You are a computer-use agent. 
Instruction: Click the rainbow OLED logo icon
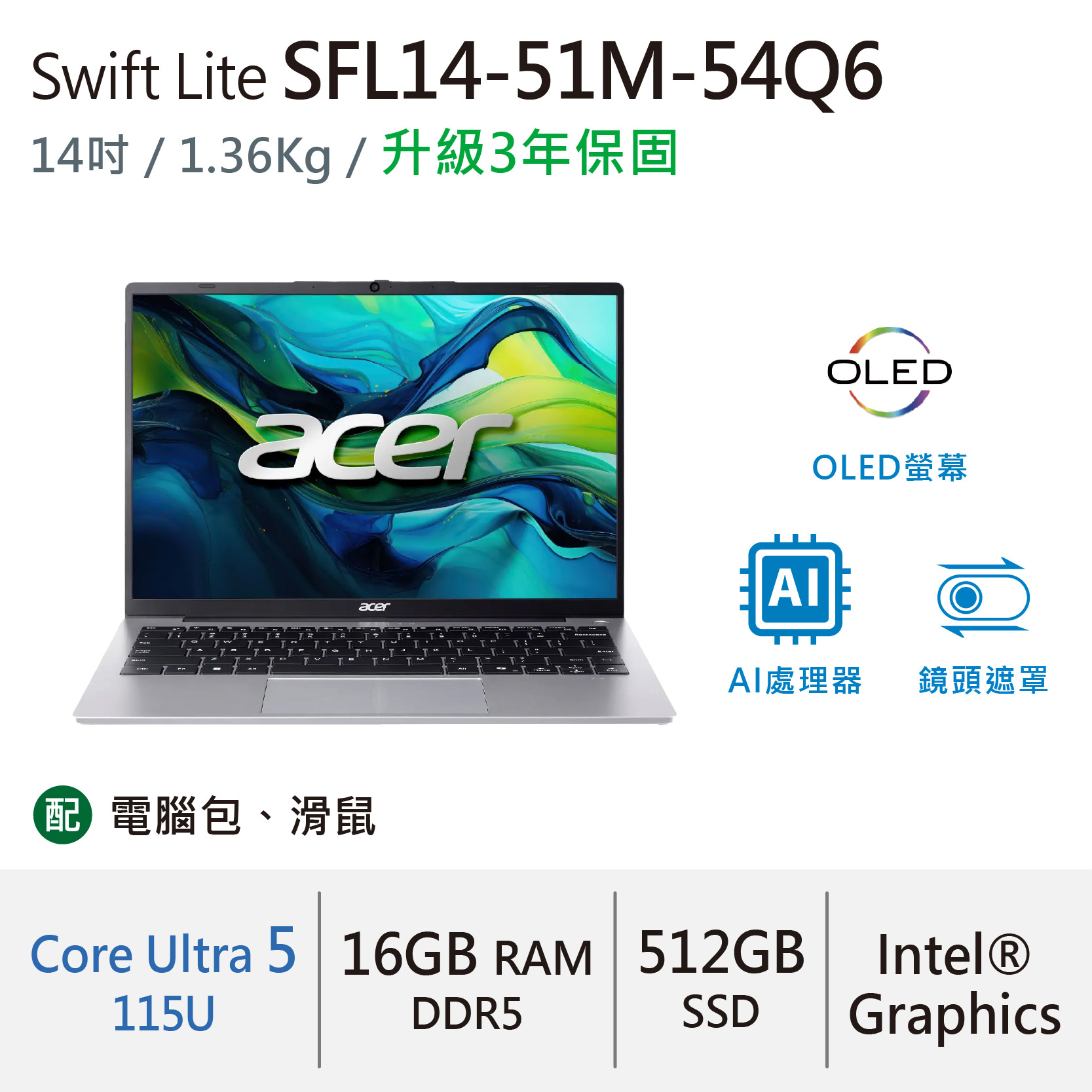pos(889,371)
